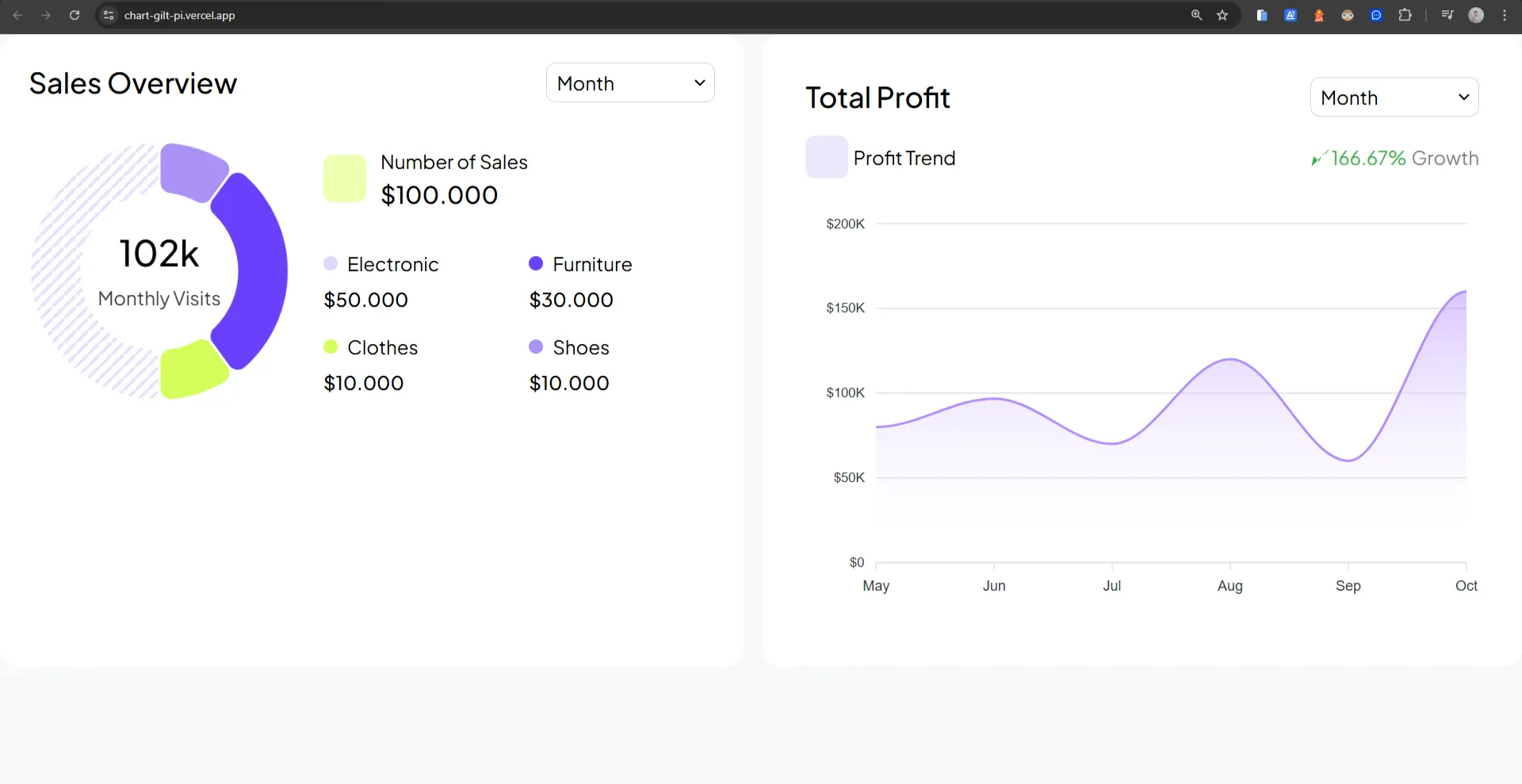
Task: Select the Clothes category label
Action: pos(383,346)
